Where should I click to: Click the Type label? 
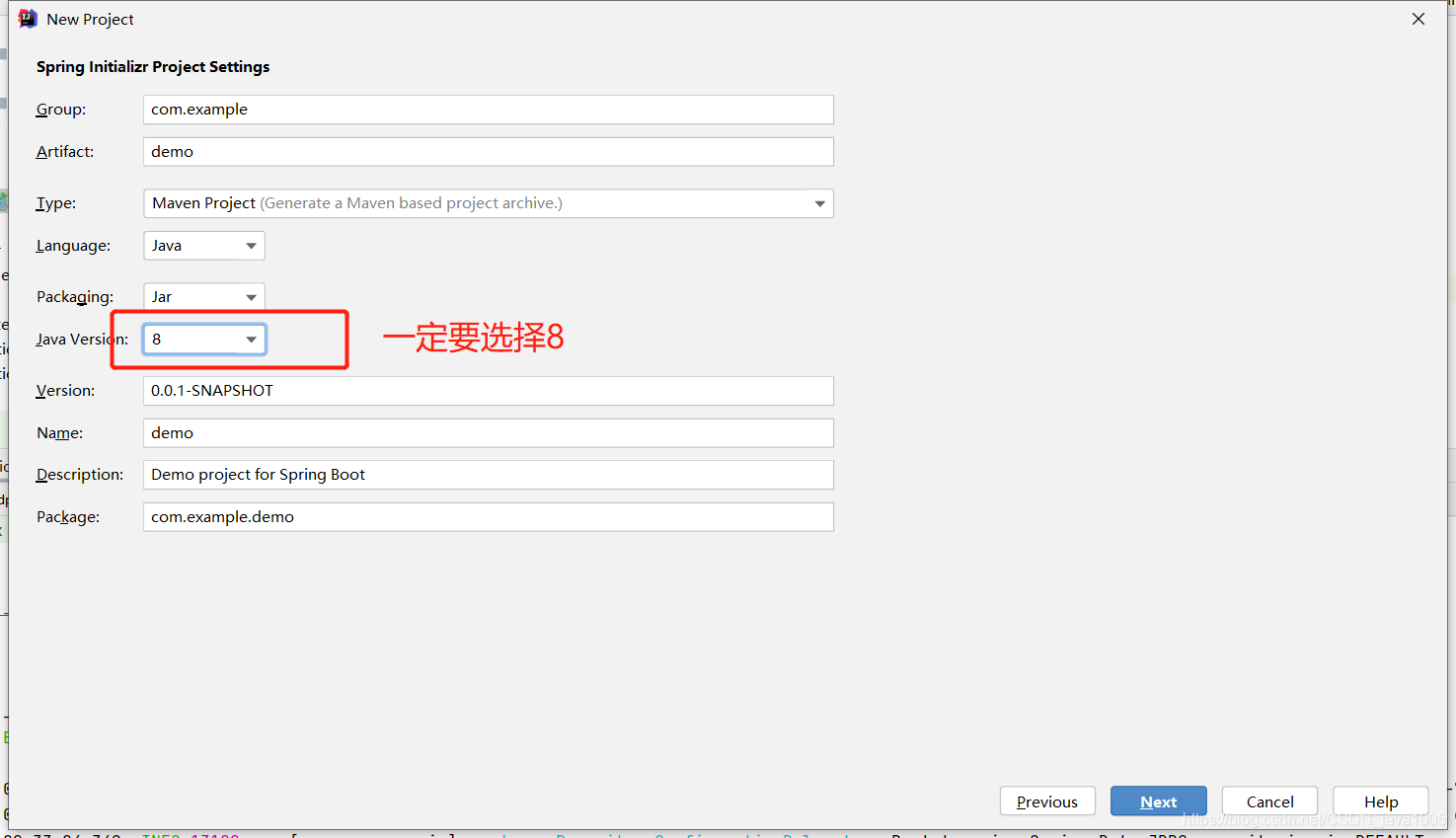point(56,203)
